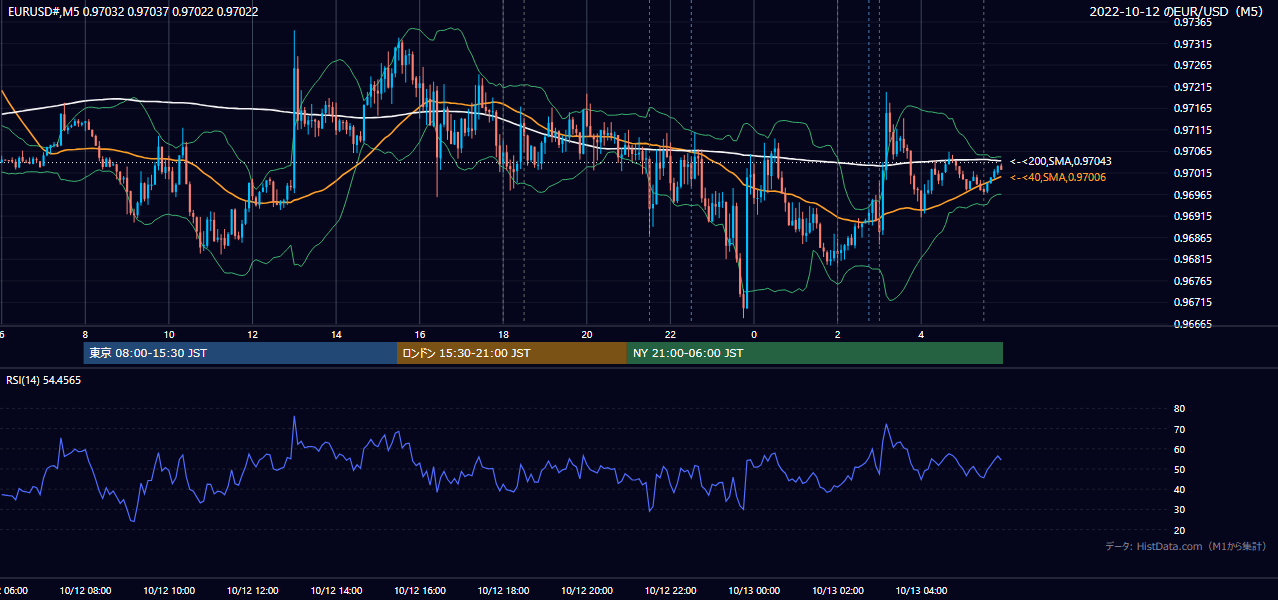This screenshot has height=600, width=1278.
Task: Click hour tick 0 below the price chart
Action: pyautogui.click(x=754, y=334)
